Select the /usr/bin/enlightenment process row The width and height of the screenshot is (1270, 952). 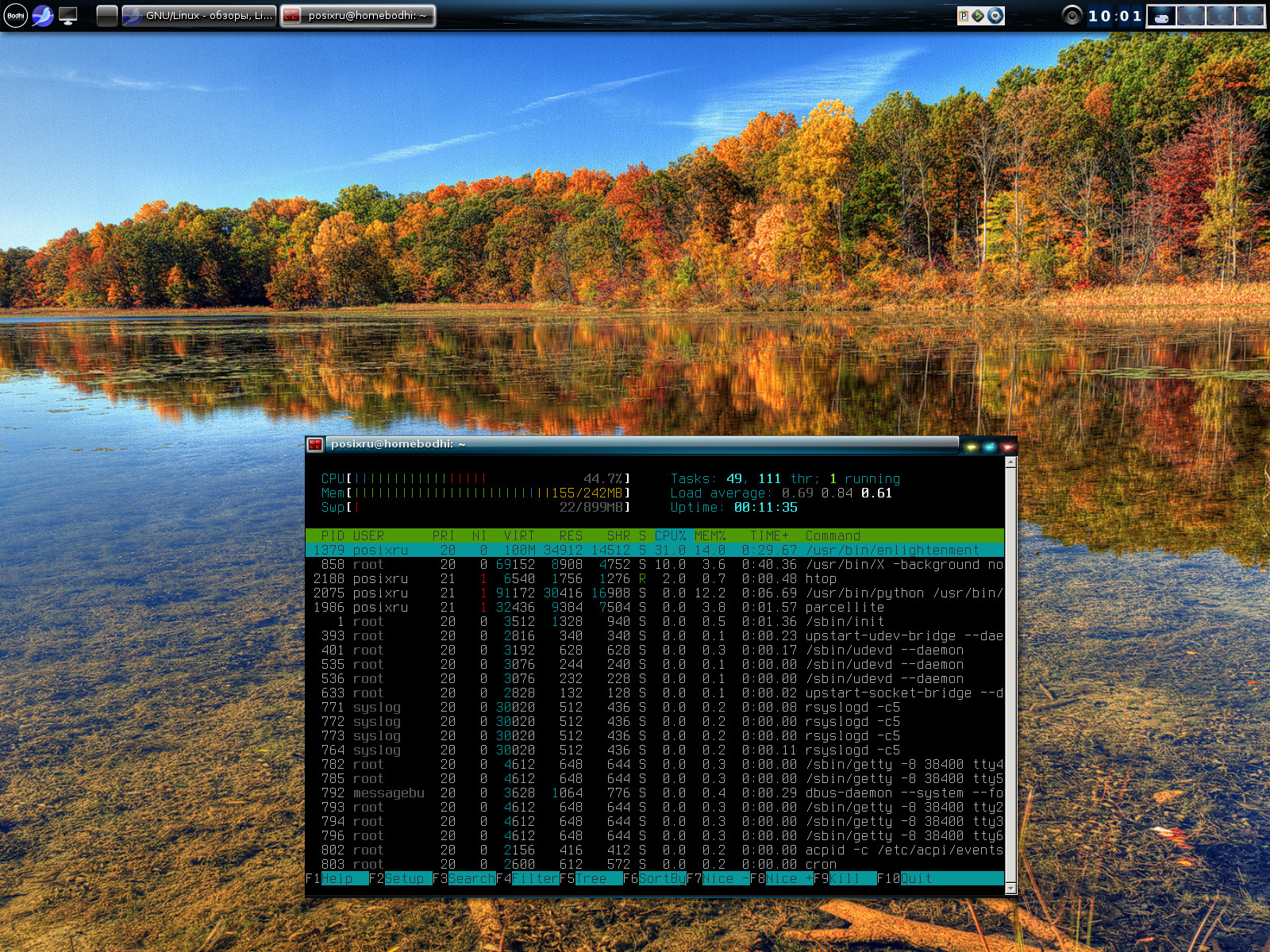[x=655, y=550]
